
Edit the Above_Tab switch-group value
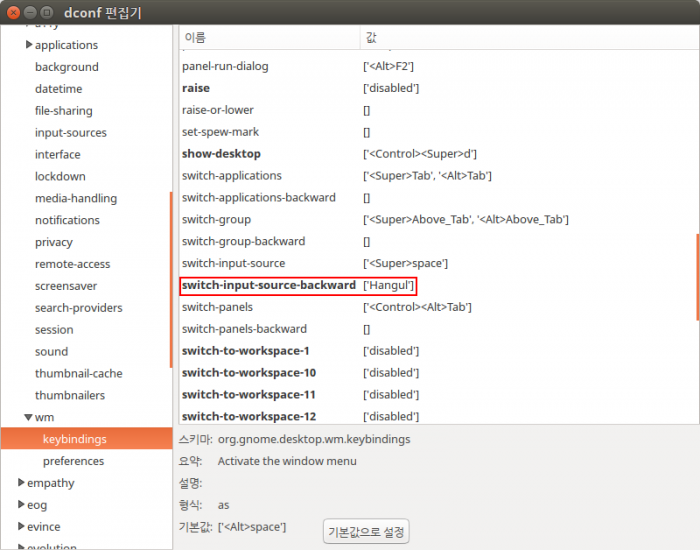pyautogui.click(x=466, y=219)
